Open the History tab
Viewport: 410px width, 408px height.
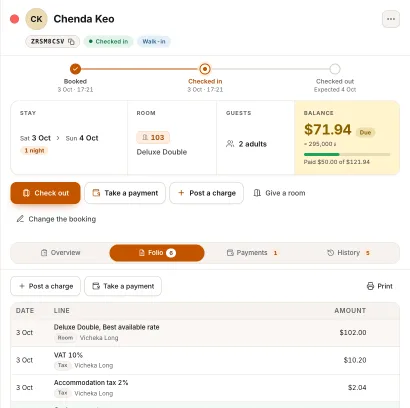point(348,253)
